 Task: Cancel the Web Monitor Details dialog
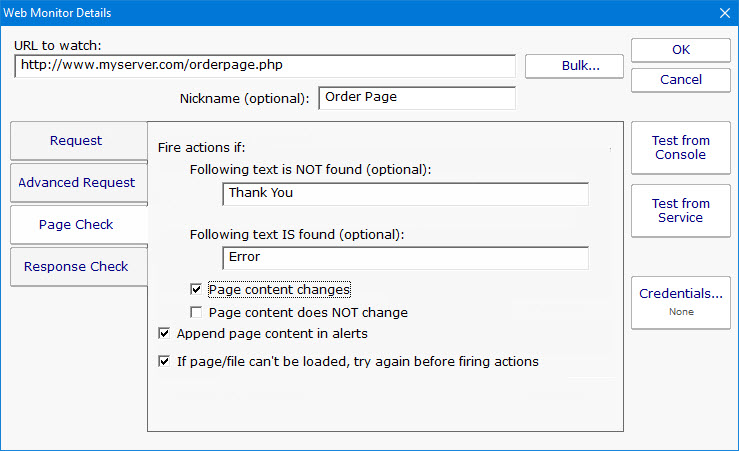point(680,80)
